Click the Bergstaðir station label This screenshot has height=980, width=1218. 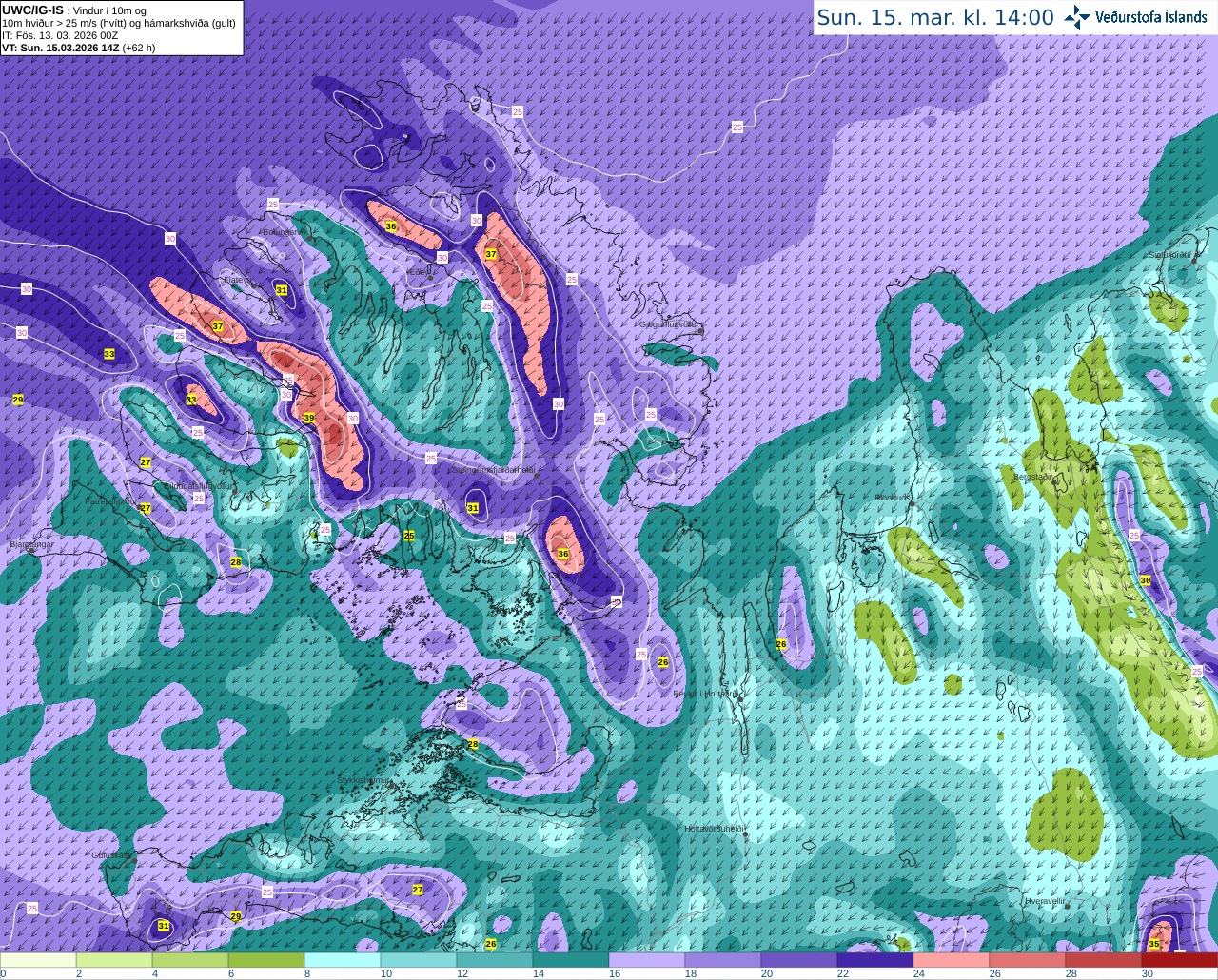pos(1033,477)
